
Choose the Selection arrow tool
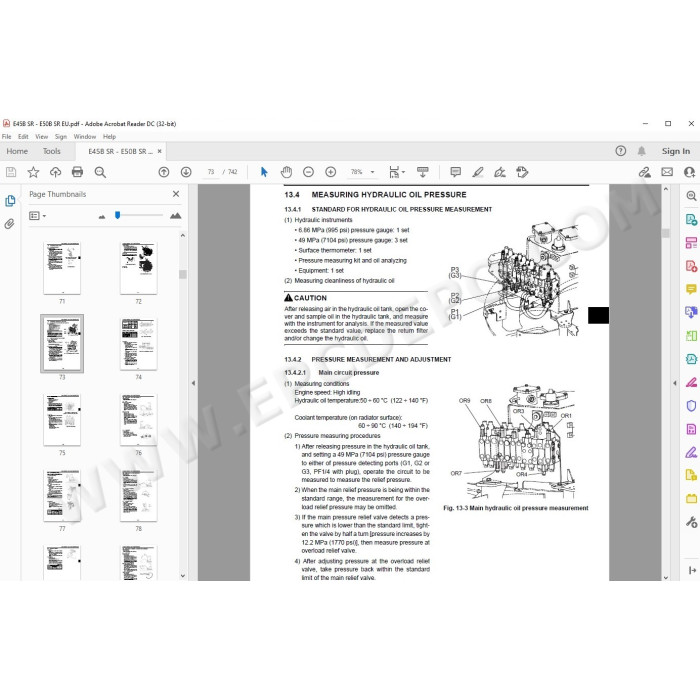pyautogui.click(x=264, y=172)
